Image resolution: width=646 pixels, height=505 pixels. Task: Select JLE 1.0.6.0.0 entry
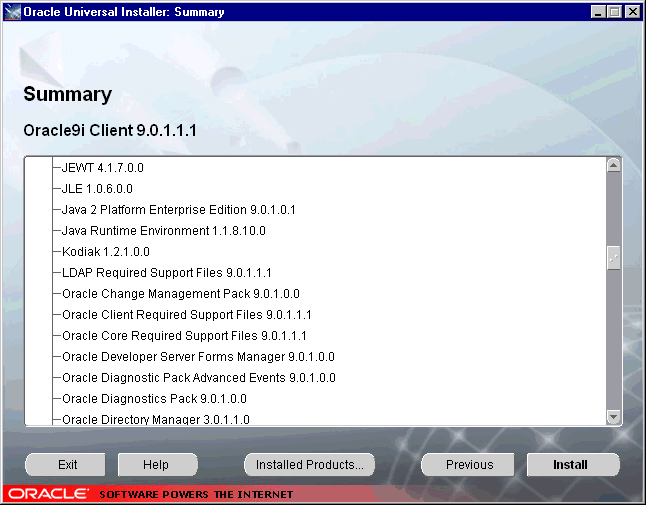[x=97, y=189]
